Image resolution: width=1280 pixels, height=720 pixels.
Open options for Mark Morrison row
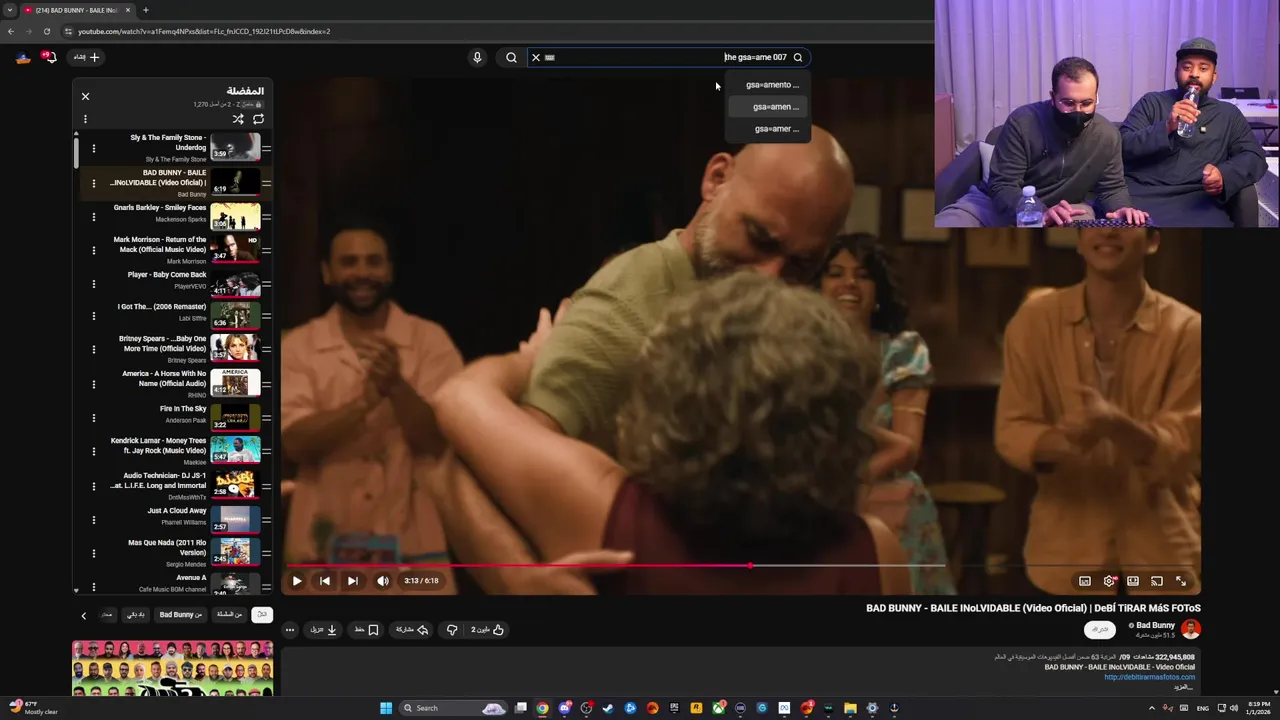[94, 250]
